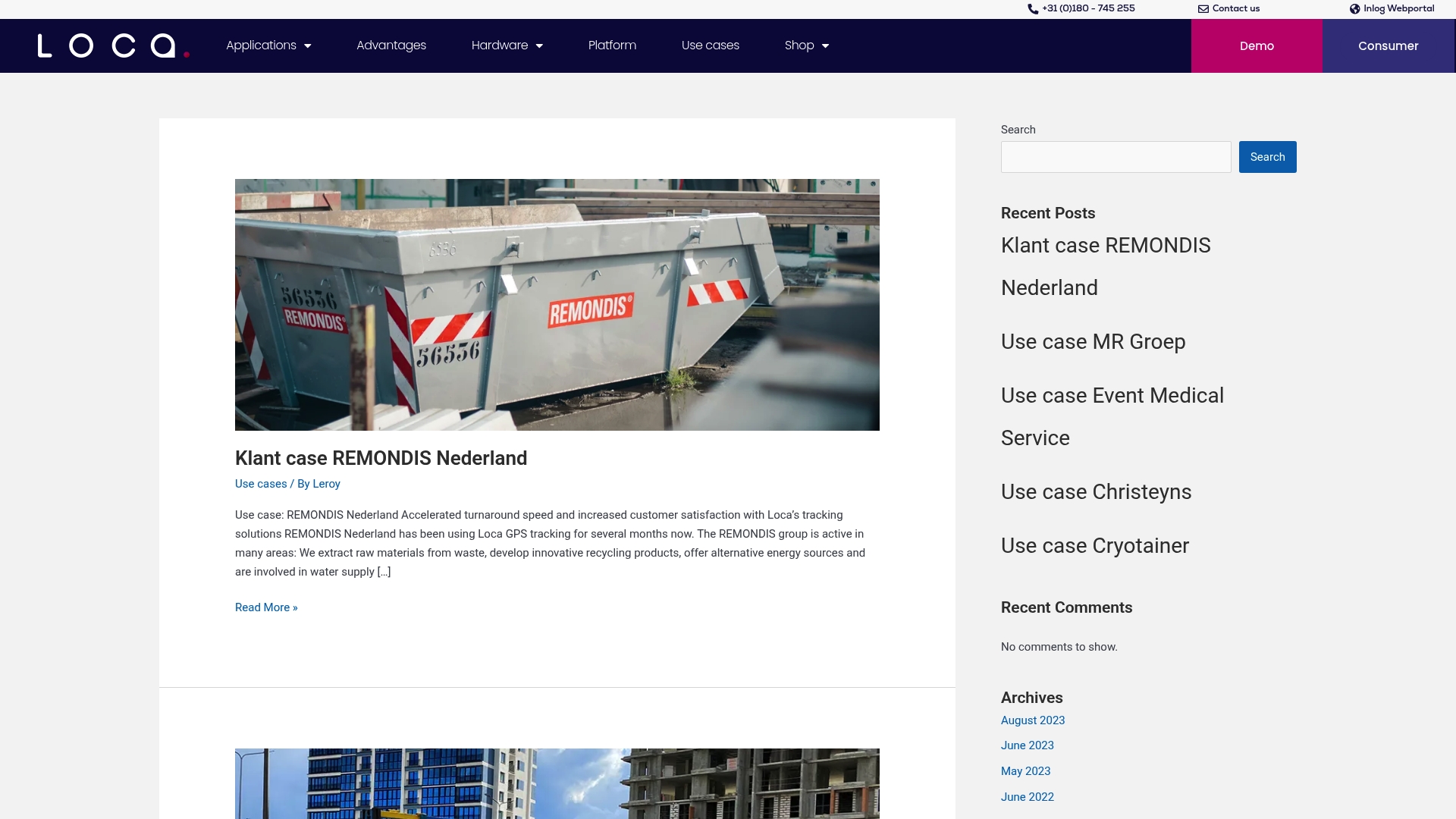The height and width of the screenshot is (819, 1456).
Task: Open the June 2023 archive
Action: click(x=1027, y=745)
